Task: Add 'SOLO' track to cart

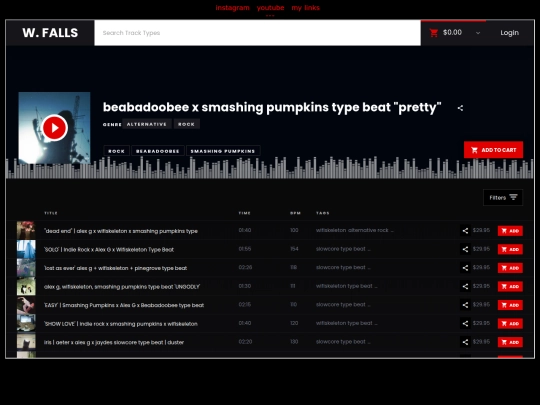Action: click(x=510, y=249)
